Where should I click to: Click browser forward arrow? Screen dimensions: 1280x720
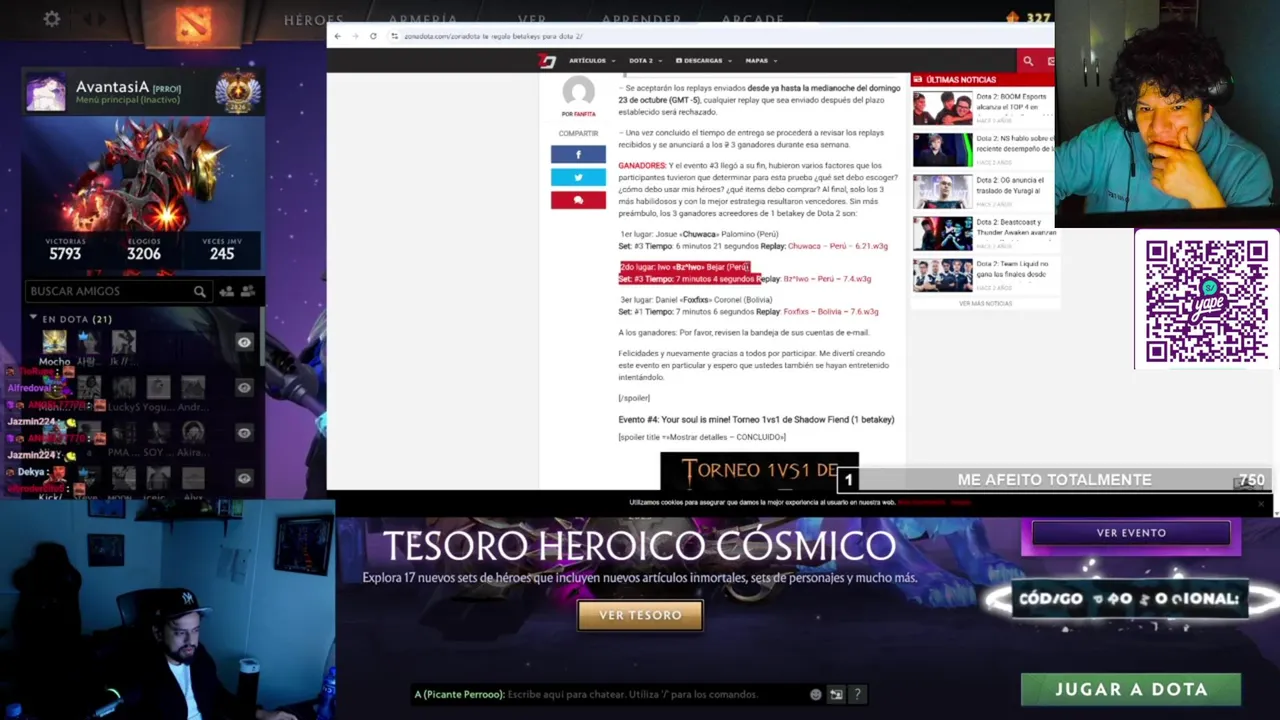[x=355, y=36]
